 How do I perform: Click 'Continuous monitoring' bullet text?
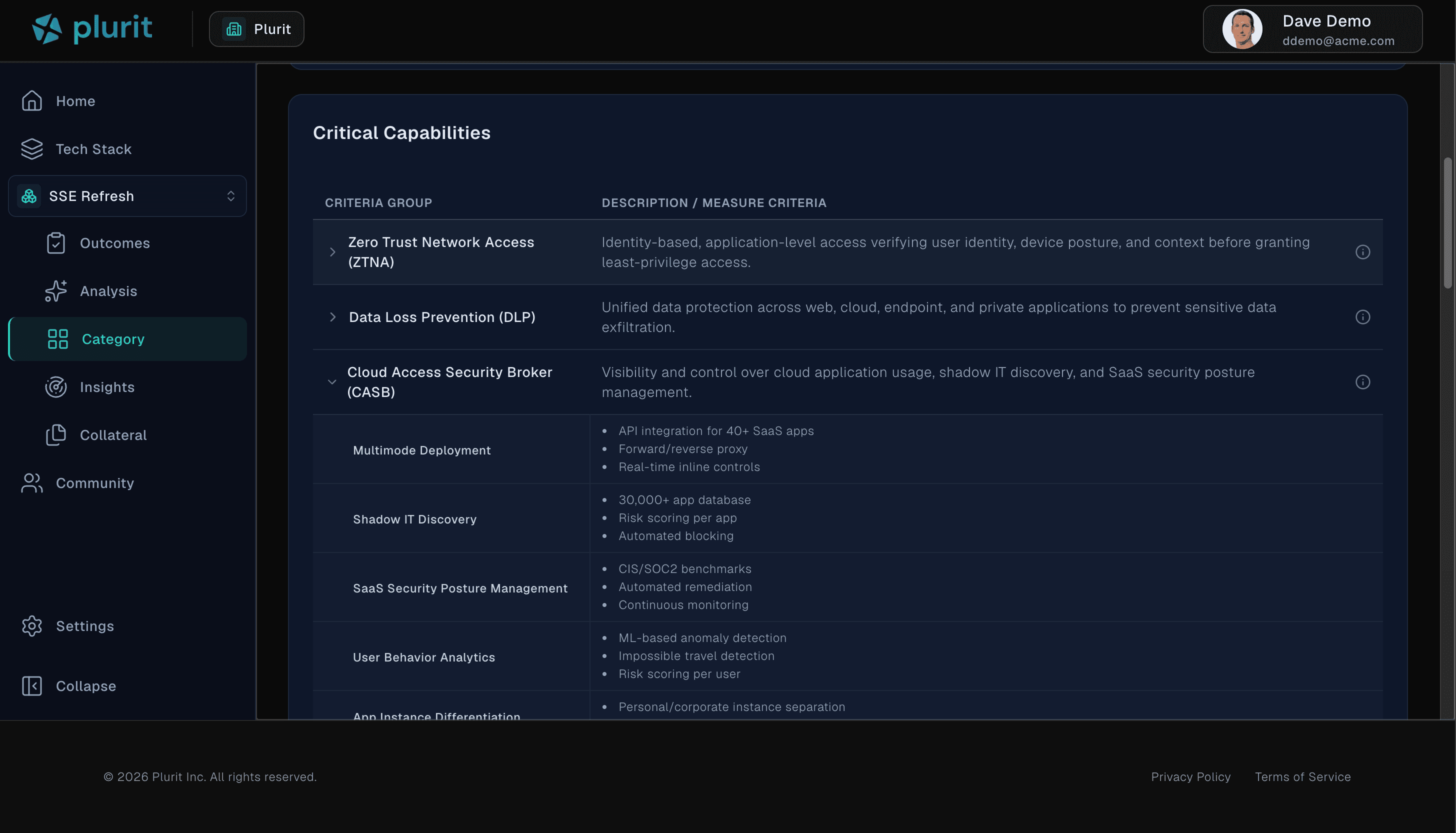(683, 605)
